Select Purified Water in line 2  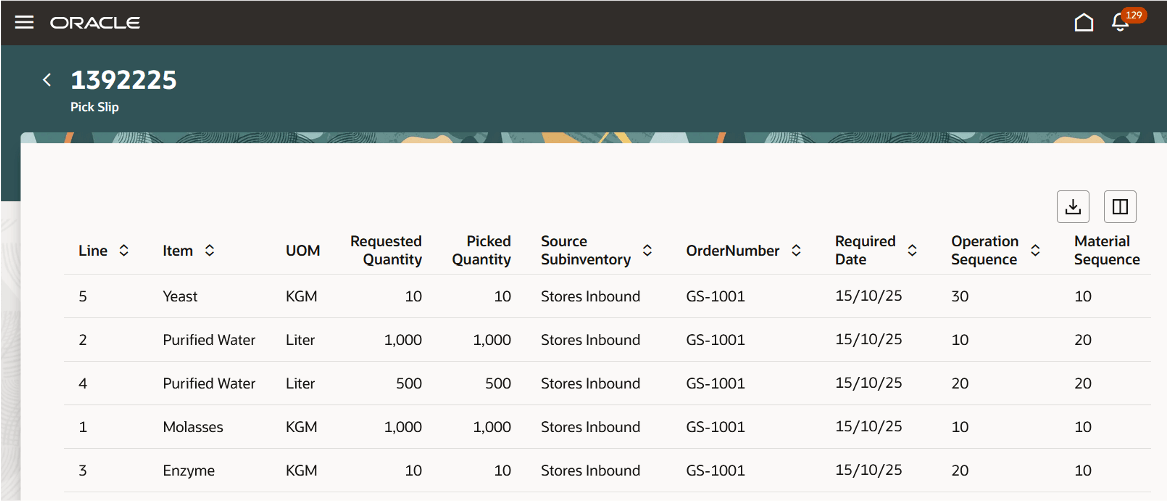pyautogui.click(x=209, y=340)
